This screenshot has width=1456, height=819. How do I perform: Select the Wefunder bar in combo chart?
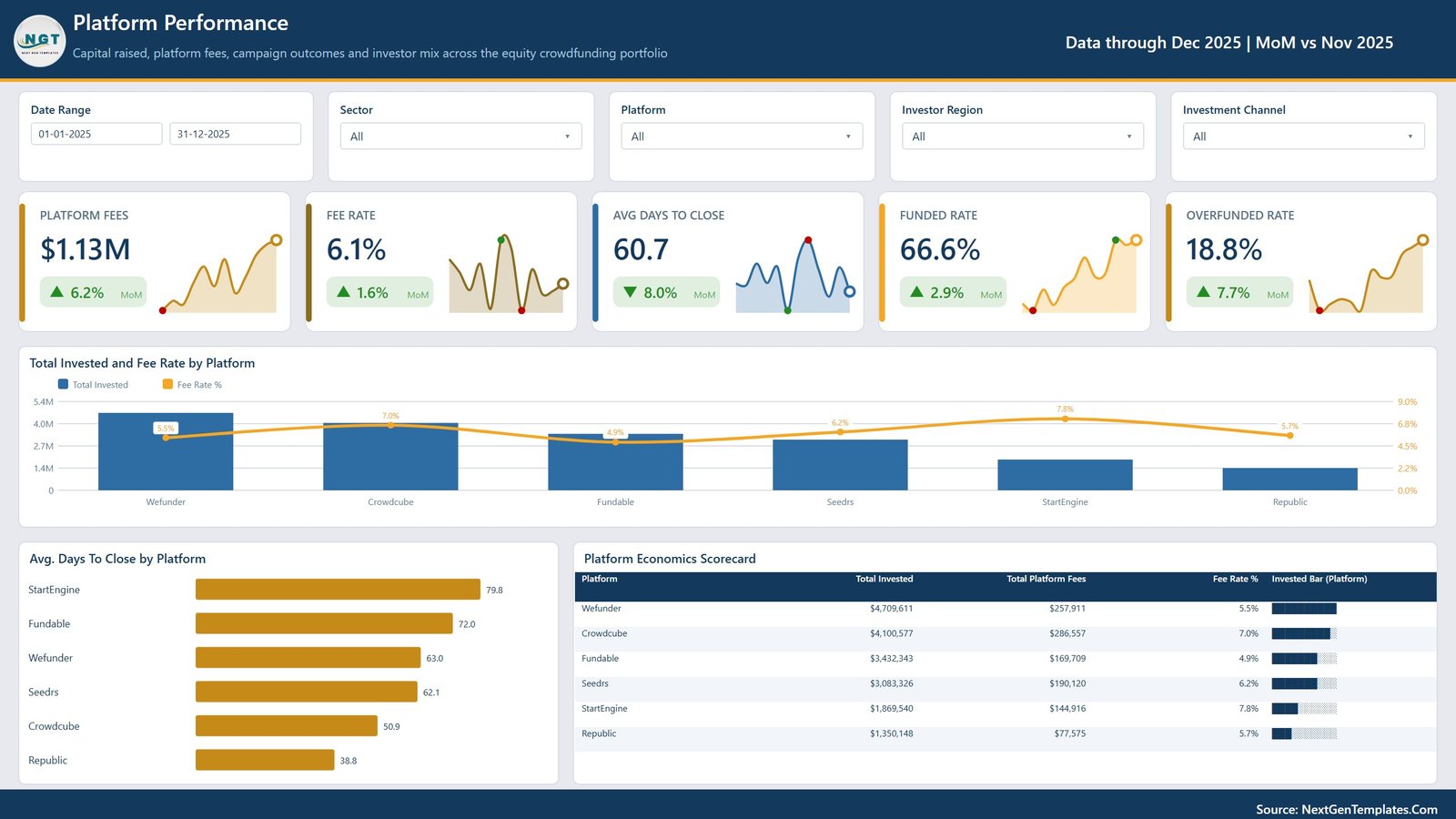coord(166,451)
